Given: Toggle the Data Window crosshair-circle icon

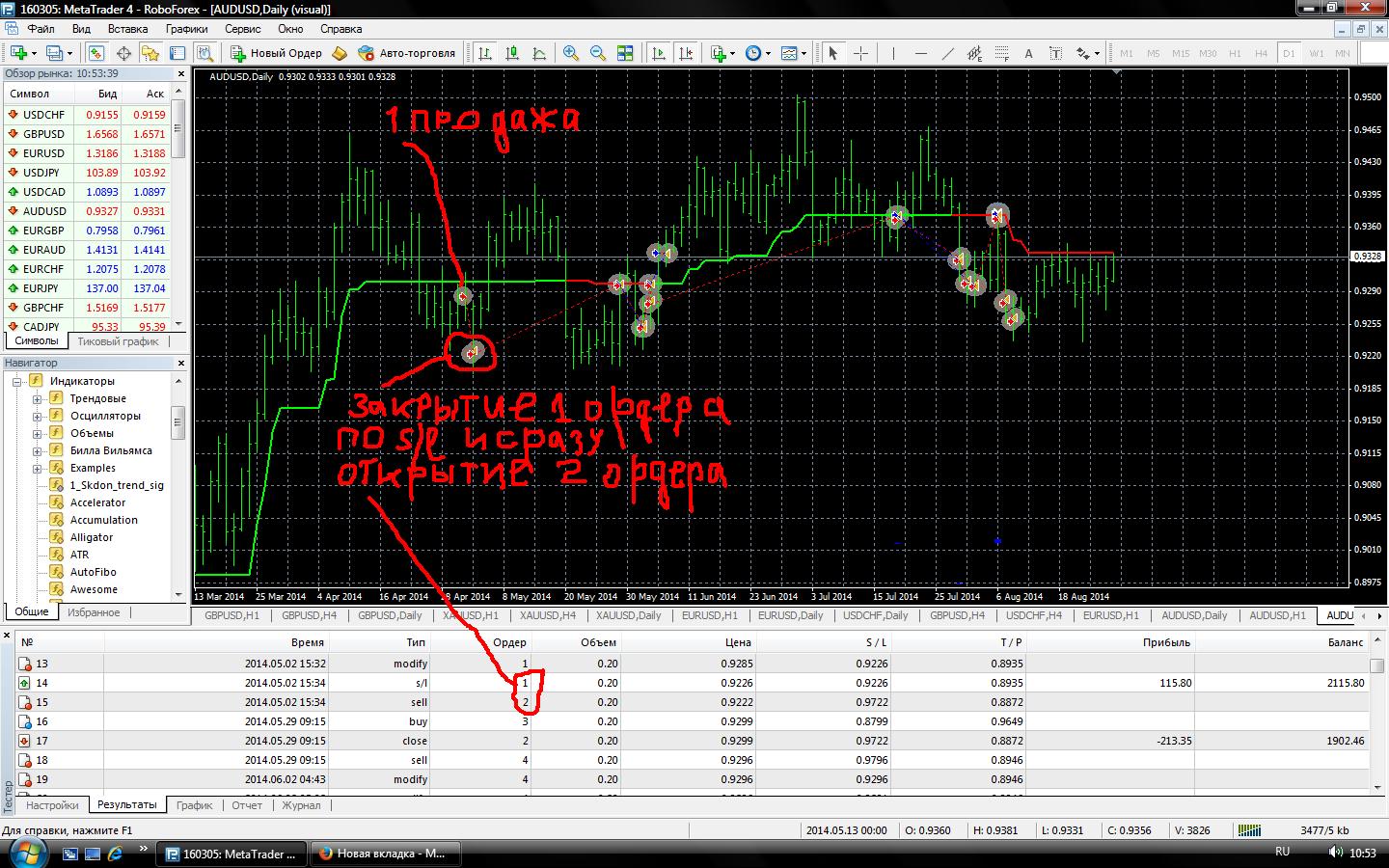Looking at the screenshot, I should click(123, 53).
